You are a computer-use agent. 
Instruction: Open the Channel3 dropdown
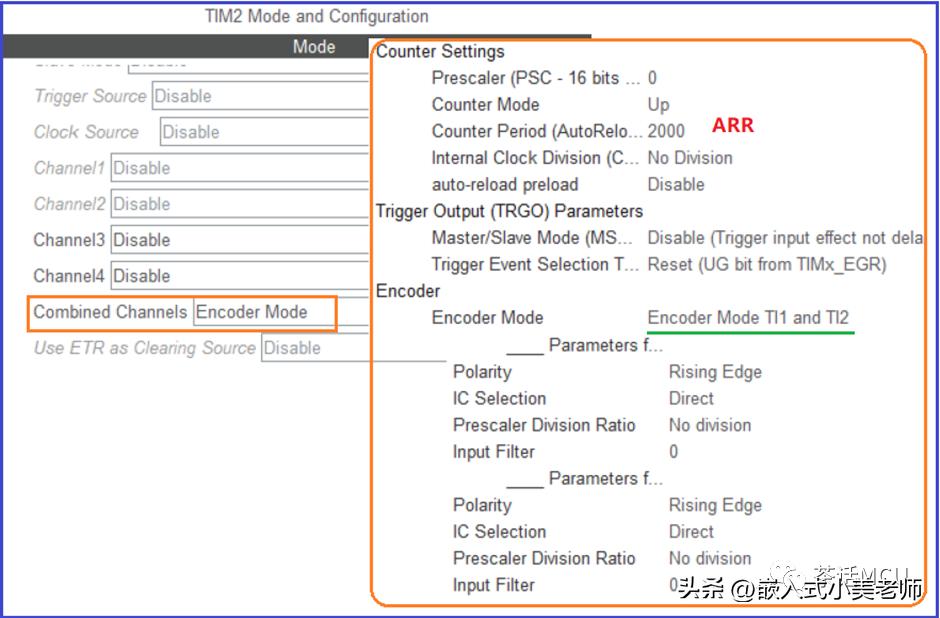pyautogui.click(x=260, y=239)
